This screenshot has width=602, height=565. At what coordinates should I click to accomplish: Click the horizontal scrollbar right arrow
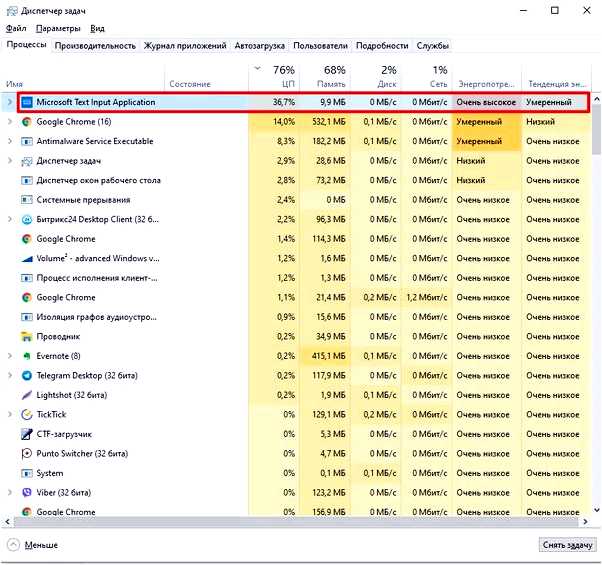[585, 522]
